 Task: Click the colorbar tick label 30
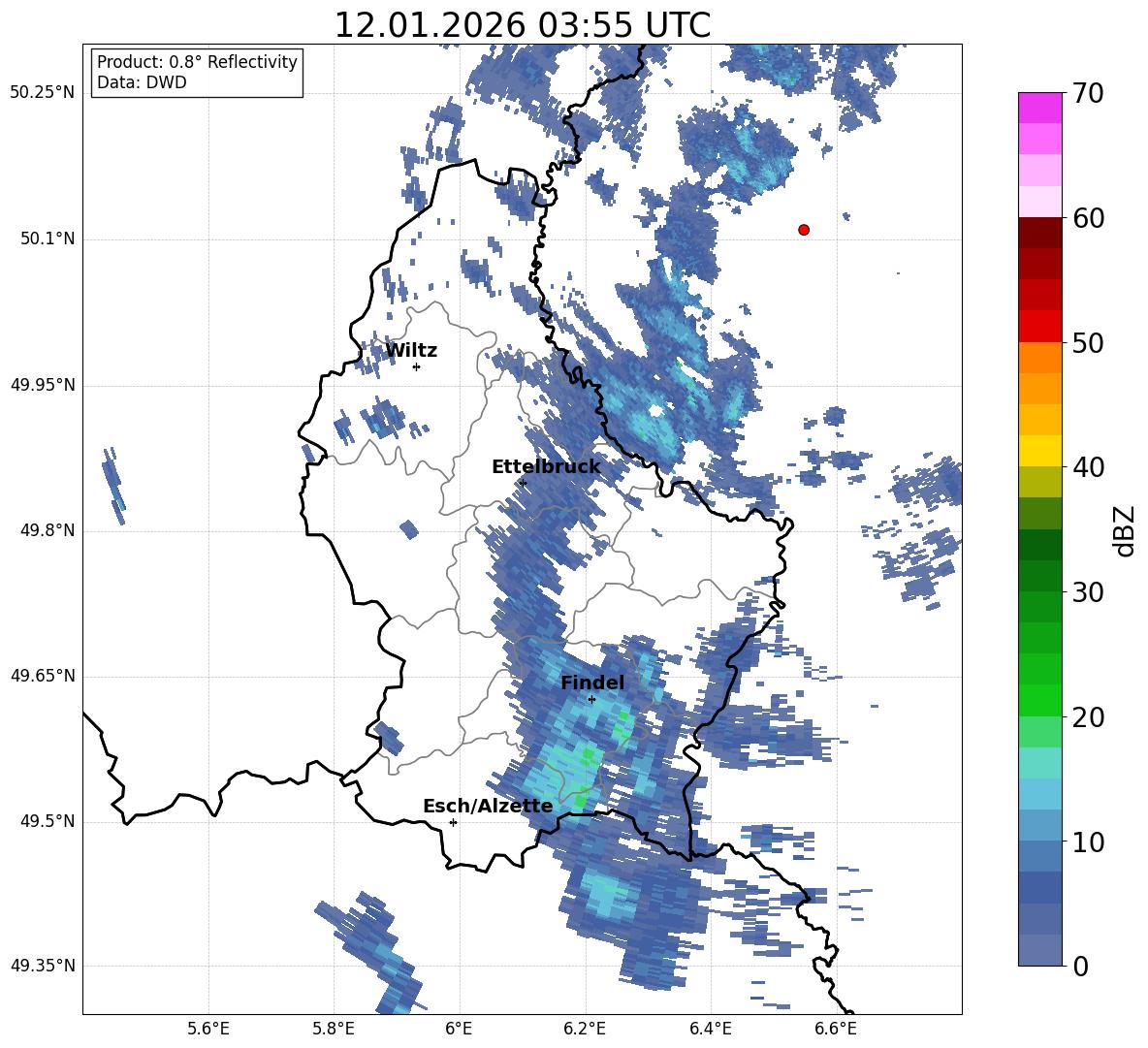[x=1088, y=592]
